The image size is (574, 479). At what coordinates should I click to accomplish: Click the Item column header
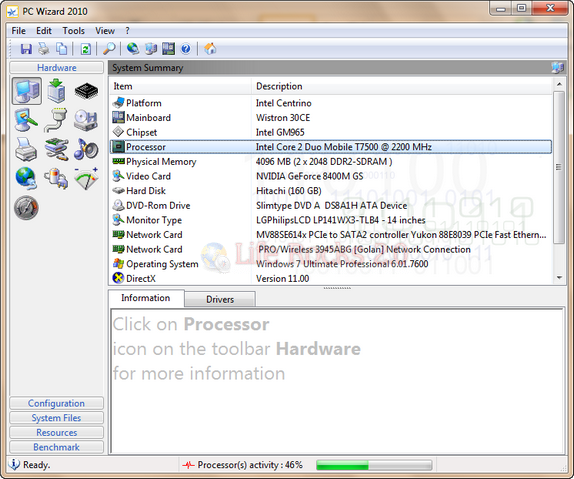point(180,86)
